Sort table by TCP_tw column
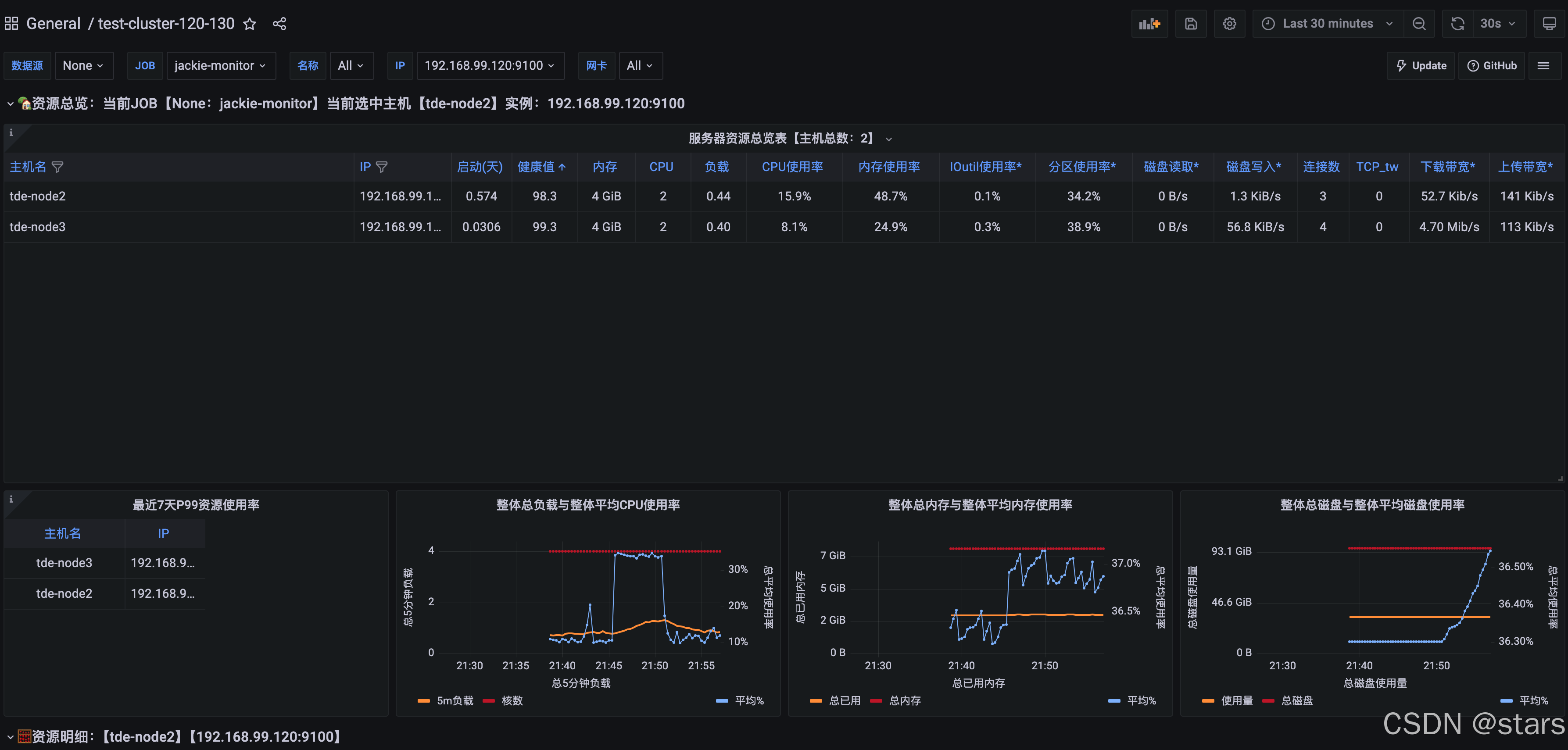 (1377, 167)
